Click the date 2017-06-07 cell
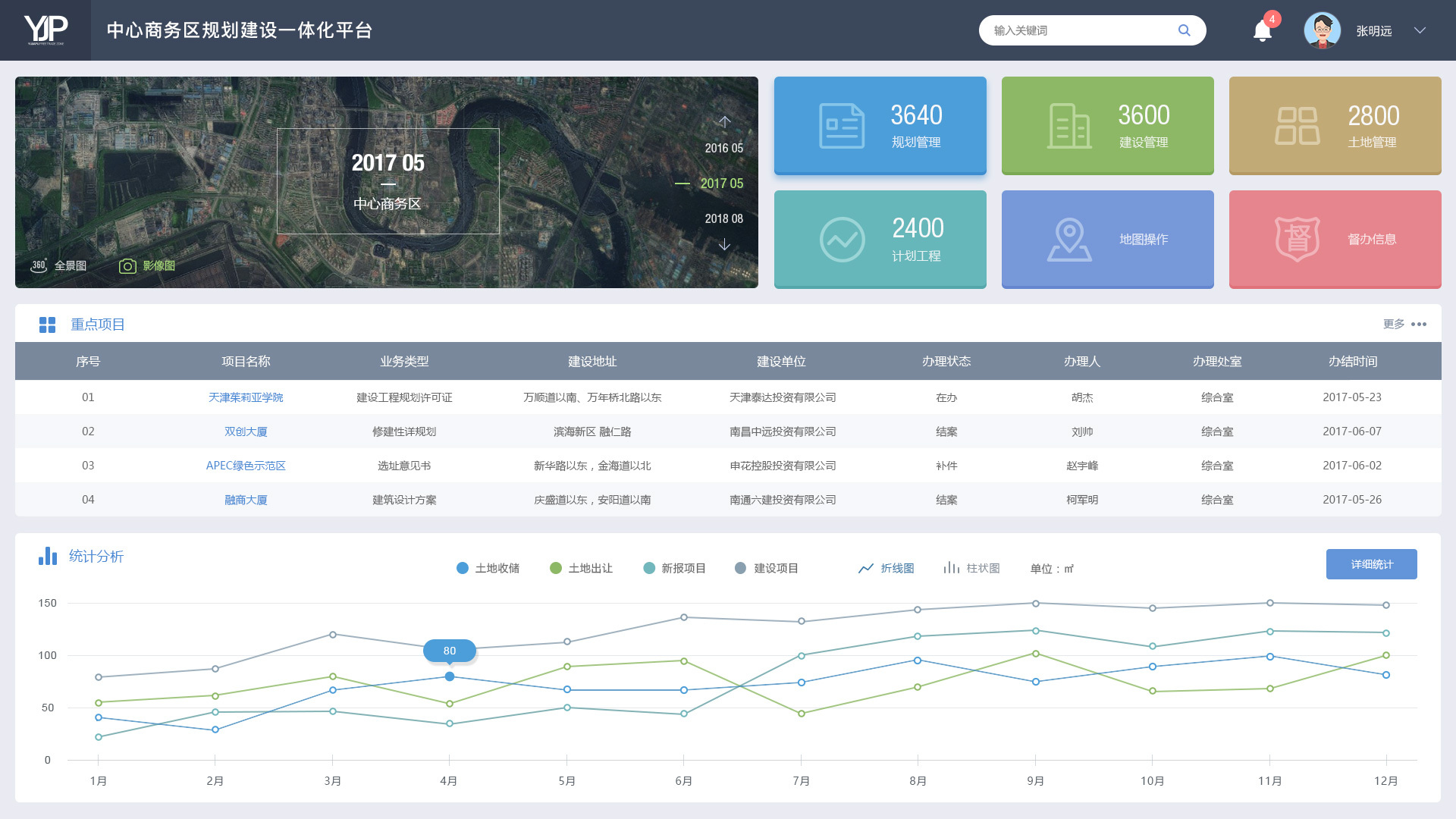Screen dimensions: 1456x819 tap(1352, 431)
